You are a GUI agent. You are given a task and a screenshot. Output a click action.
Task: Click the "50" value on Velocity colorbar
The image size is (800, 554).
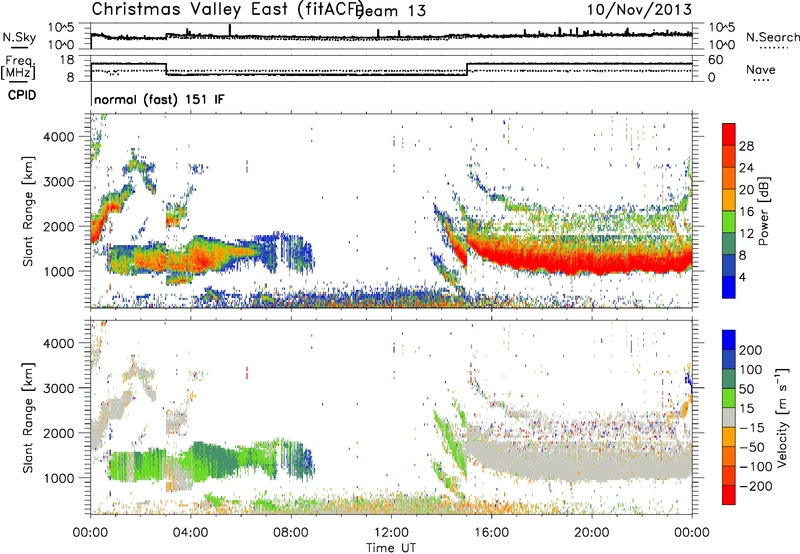tap(746, 389)
